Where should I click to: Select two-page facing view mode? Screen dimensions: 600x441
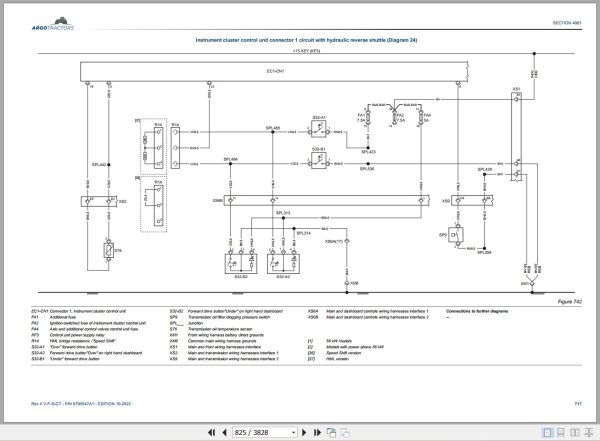(x=575, y=433)
